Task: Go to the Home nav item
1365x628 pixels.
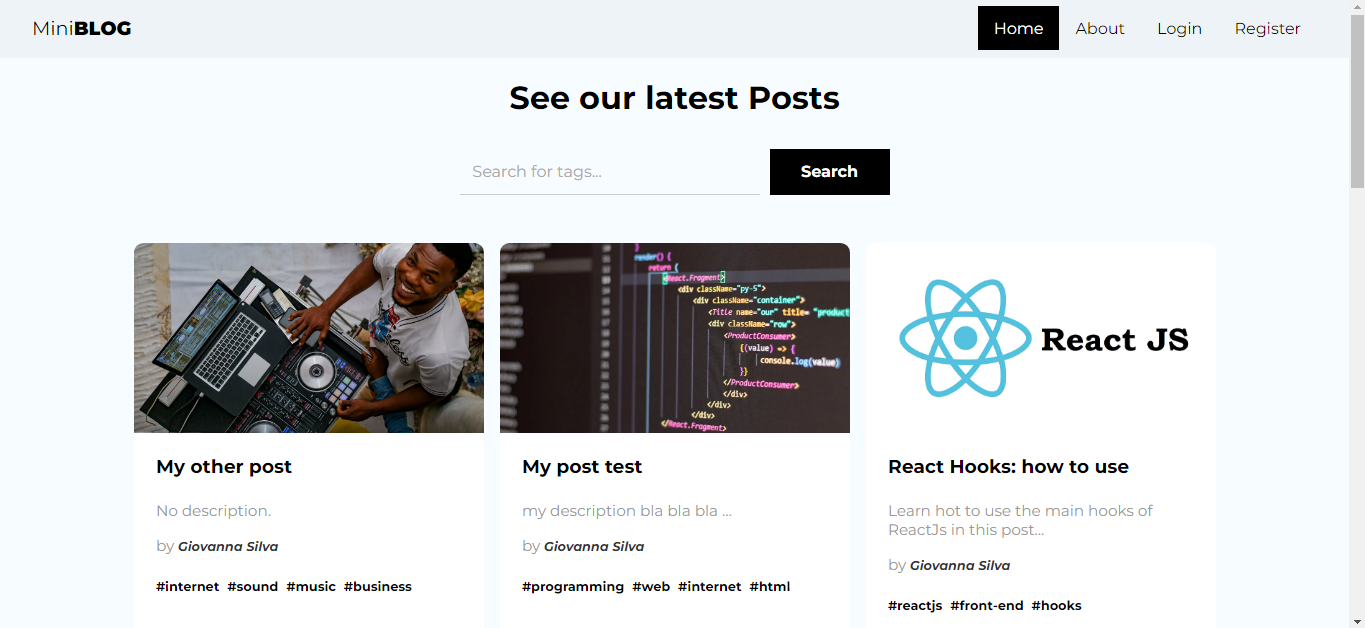Action: click(x=1018, y=28)
